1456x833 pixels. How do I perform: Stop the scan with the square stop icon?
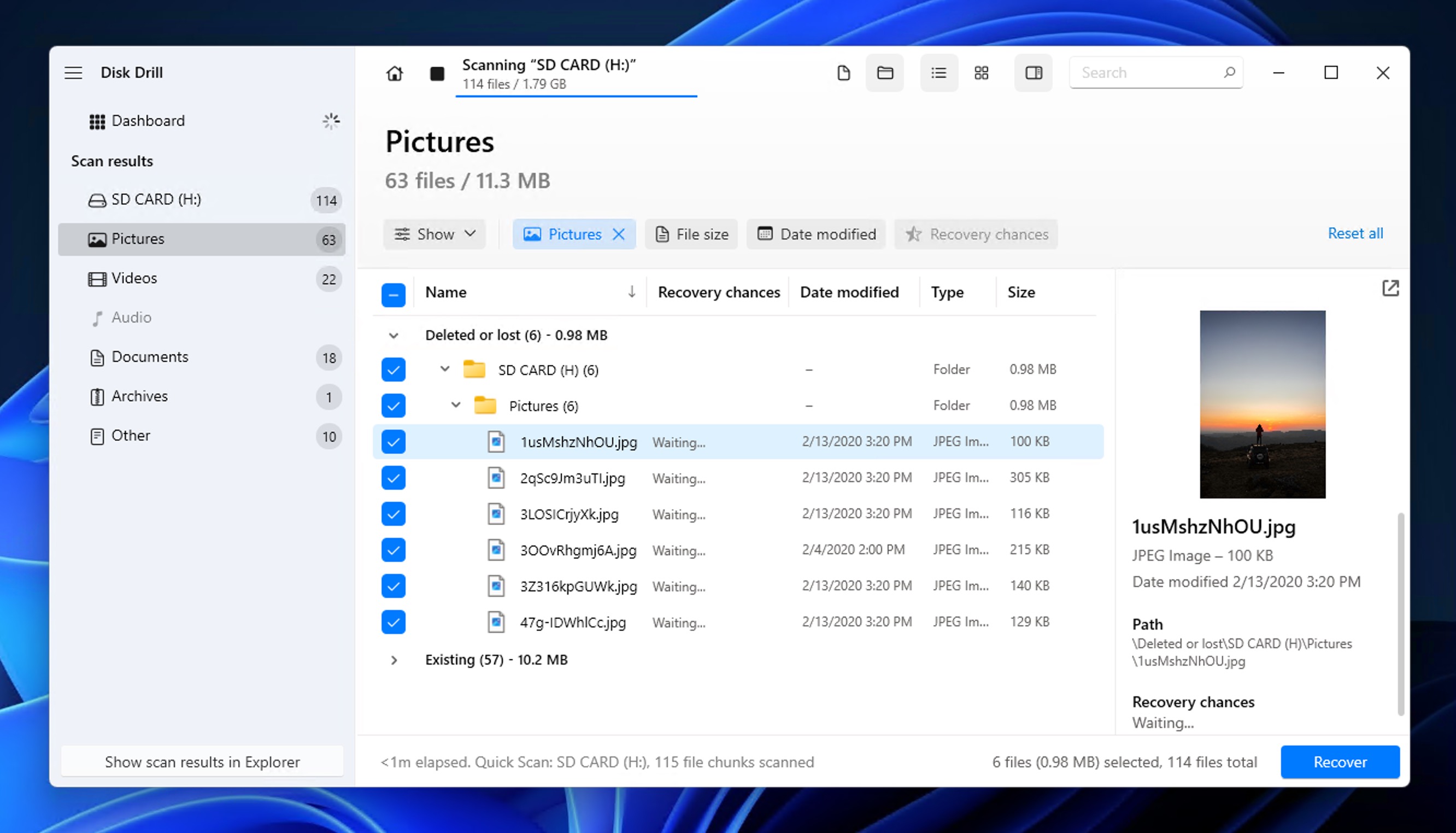[x=437, y=73]
